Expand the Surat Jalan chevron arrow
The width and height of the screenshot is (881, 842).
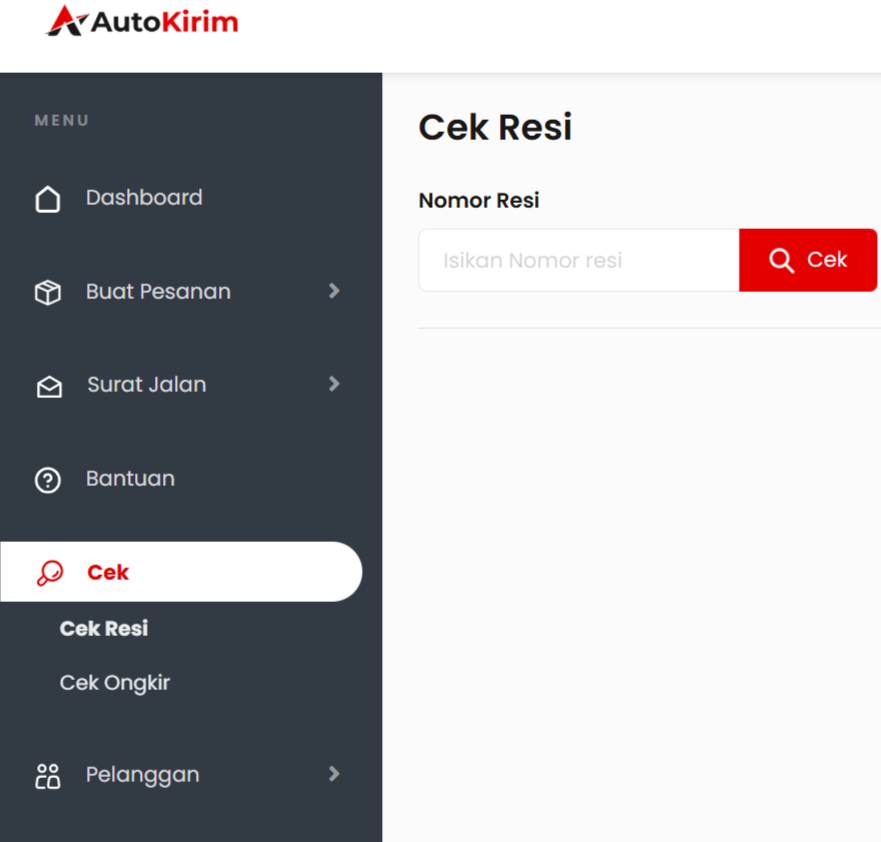[334, 384]
